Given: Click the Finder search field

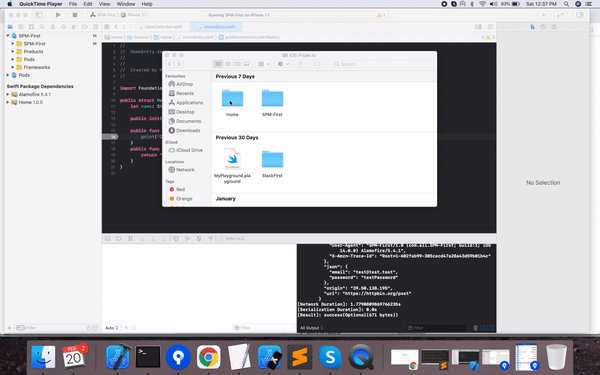Looking at the screenshot, I should point(383,64).
